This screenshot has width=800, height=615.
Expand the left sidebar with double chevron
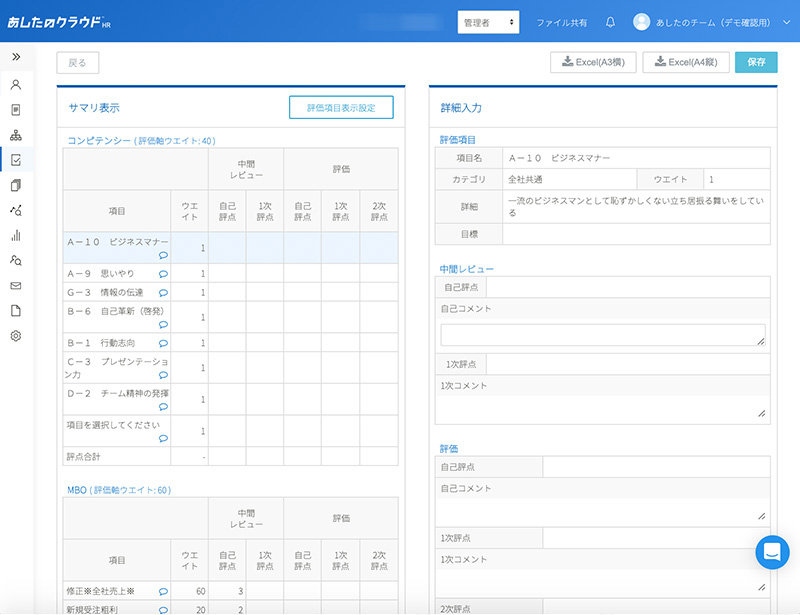[16, 57]
